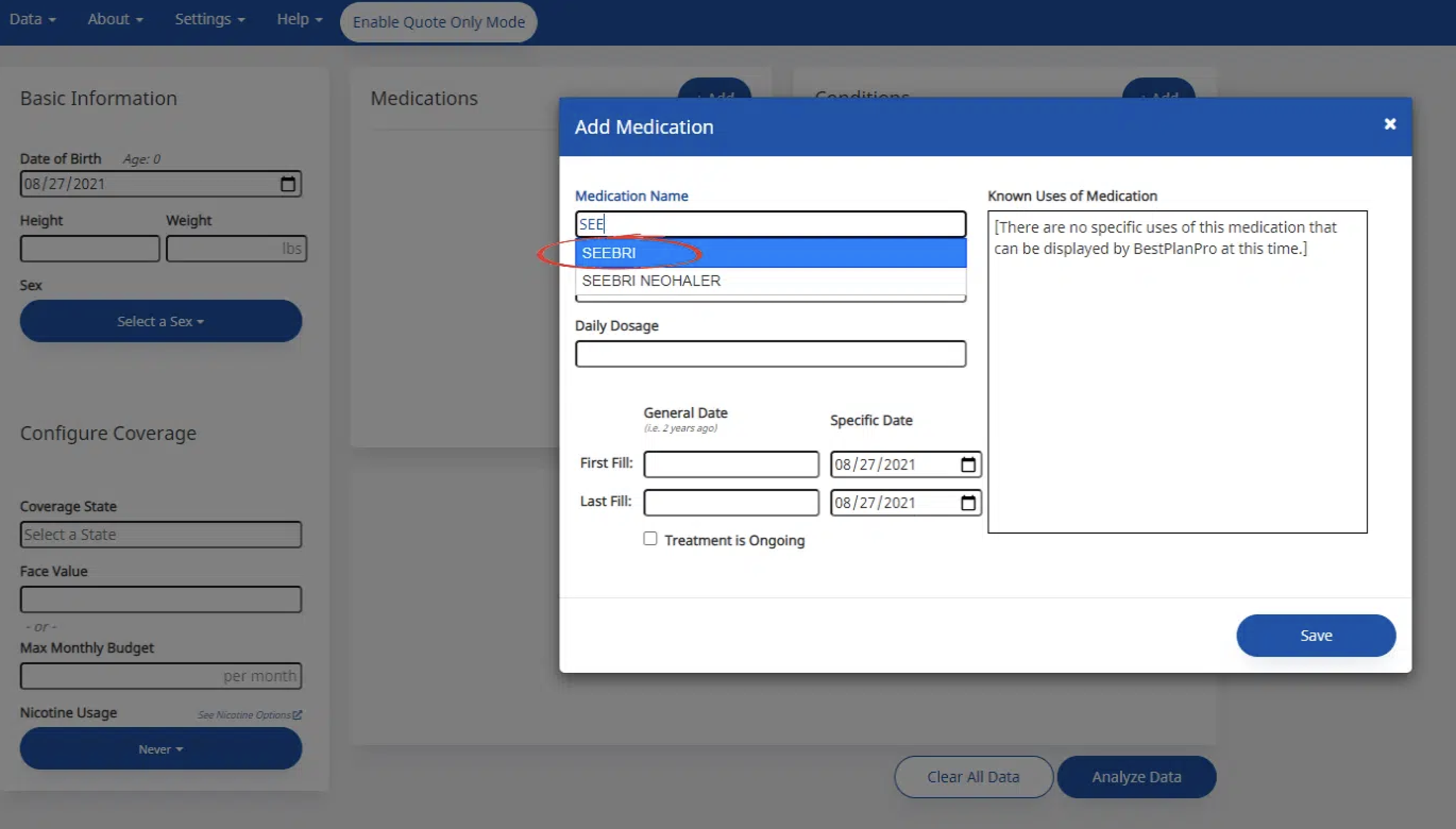This screenshot has width=1456, height=829.
Task: Focus the First Fill general date field
Action: pyautogui.click(x=730, y=464)
